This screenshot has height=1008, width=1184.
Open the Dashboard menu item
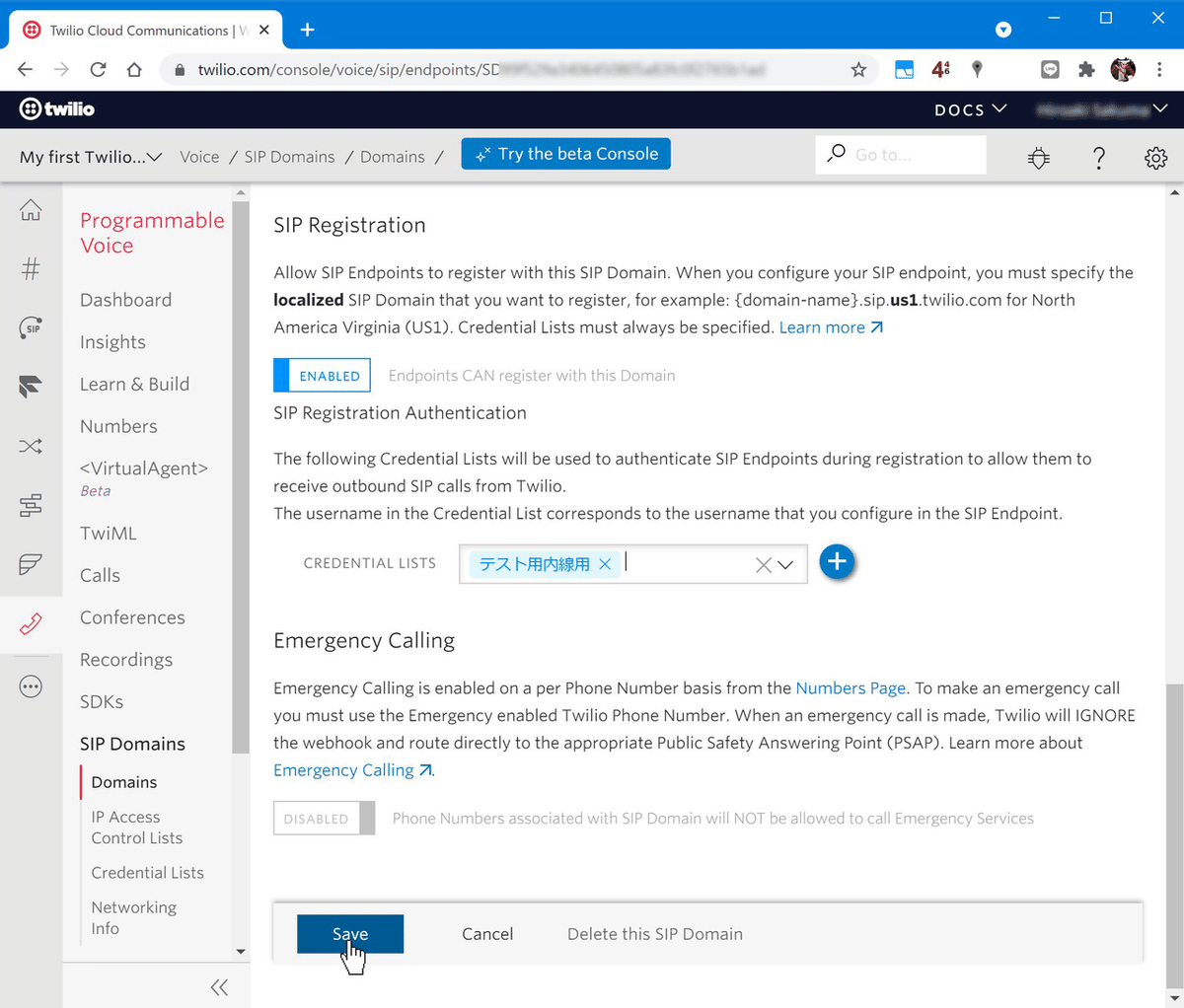[x=125, y=300]
